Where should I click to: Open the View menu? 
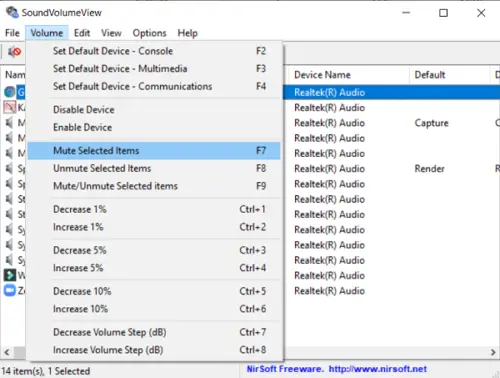point(111,33)
